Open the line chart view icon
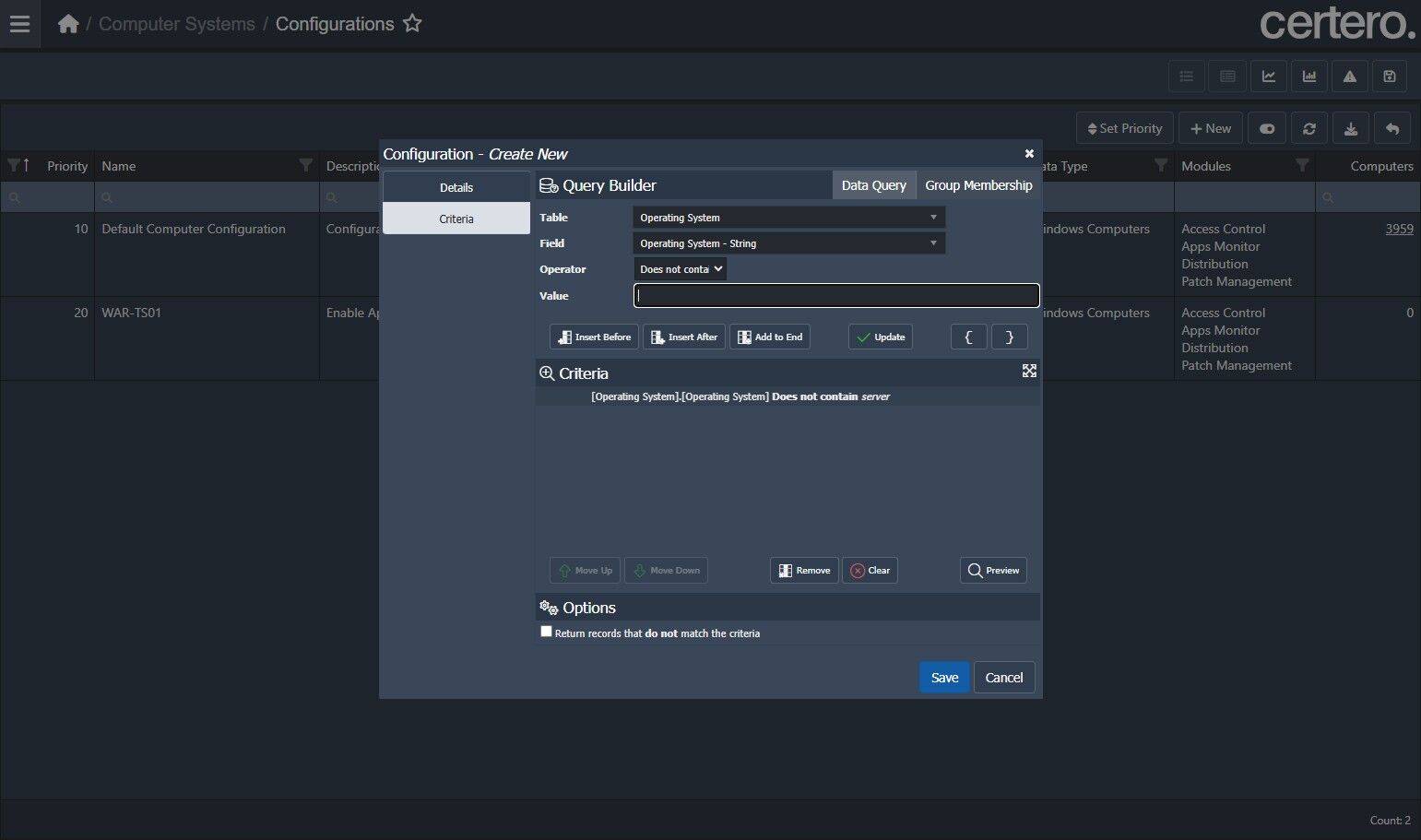The height and width of the screenshot is (840, 1421). coord(1268,77)
